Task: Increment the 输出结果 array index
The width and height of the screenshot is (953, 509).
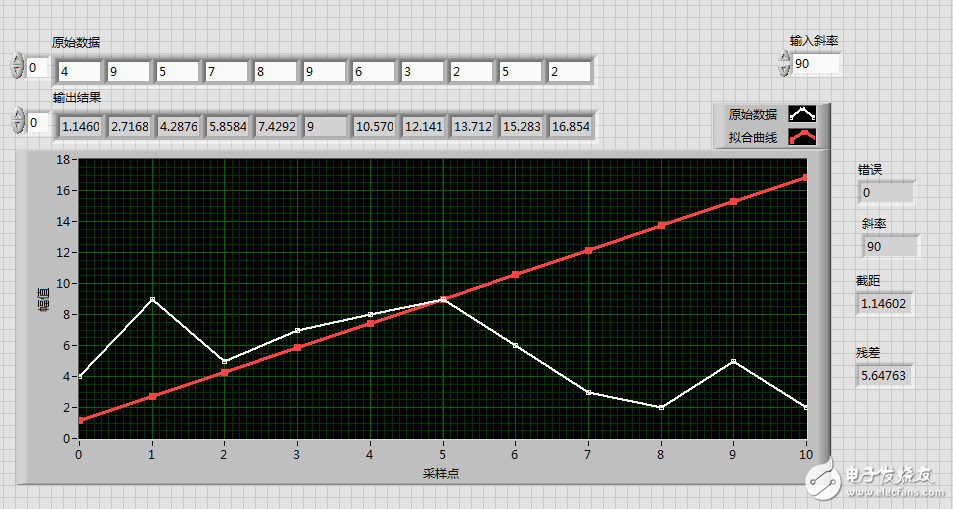Action: pos(19,114)
